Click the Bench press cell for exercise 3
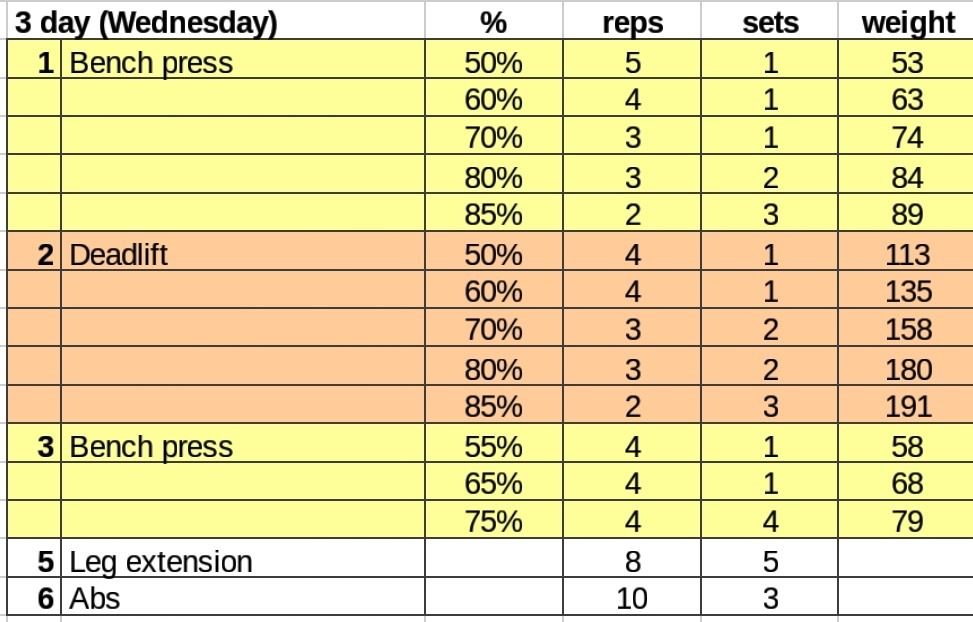The height and width of the screenshot is (622, 973). (x=150, y=446)
